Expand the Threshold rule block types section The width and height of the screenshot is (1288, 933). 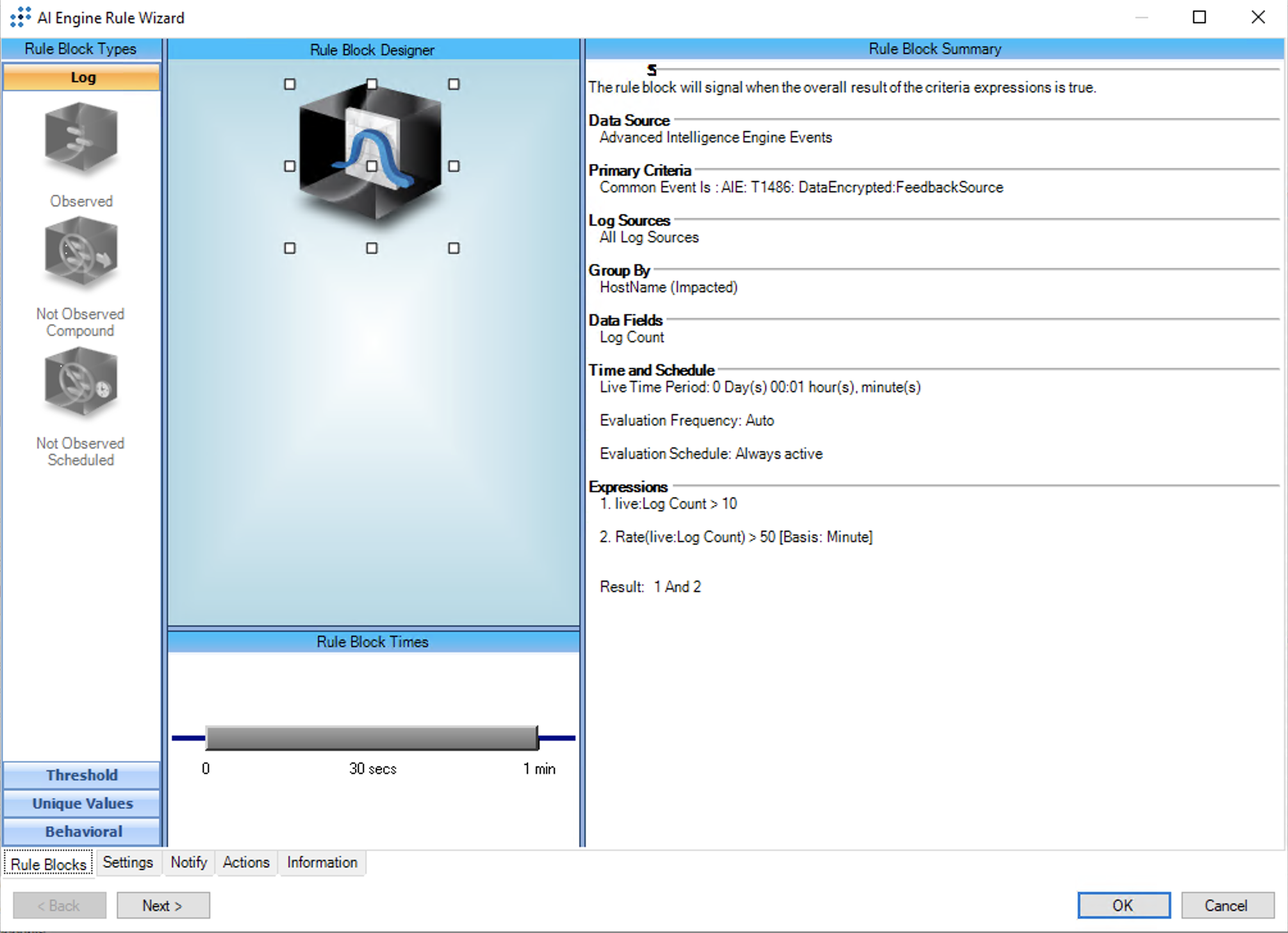(x=81, y=775)
